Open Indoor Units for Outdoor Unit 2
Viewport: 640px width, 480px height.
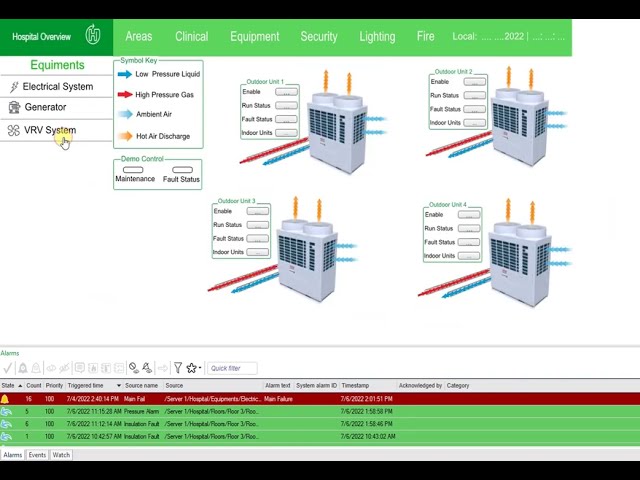coord(475,123)
